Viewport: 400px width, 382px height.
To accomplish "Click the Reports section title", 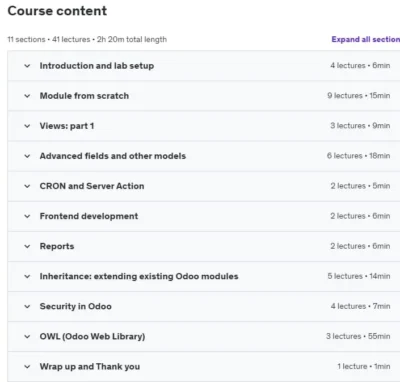I will (x=57, y=246).
